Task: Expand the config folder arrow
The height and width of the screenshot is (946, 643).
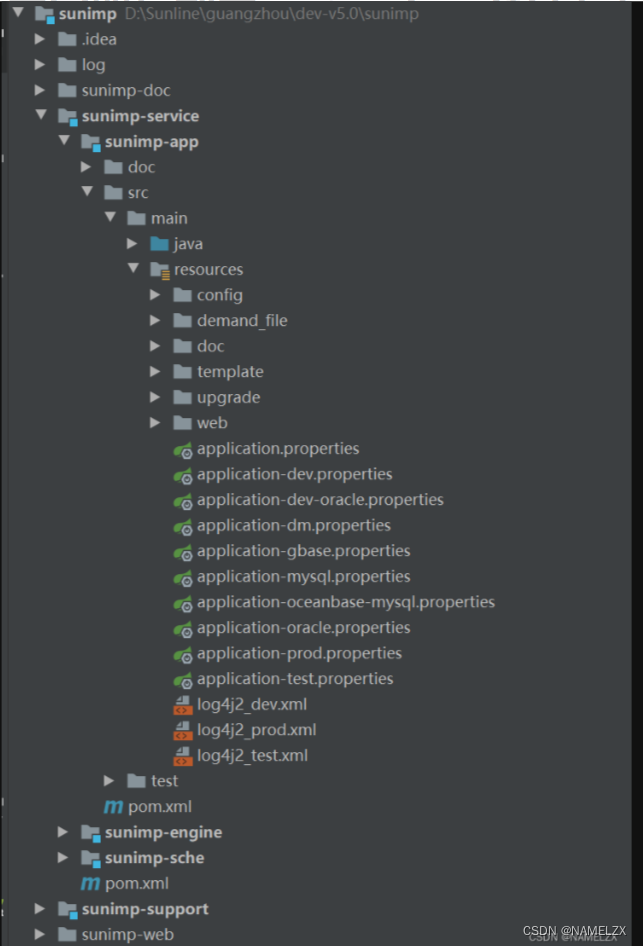Action: [x=155, y=295]
